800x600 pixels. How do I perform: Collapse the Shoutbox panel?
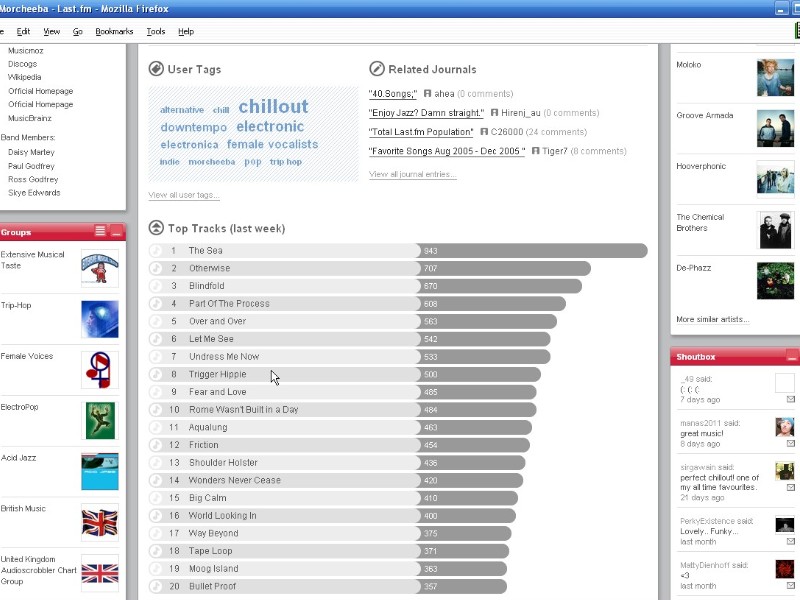pyautogui.click(x=792, y=357)
